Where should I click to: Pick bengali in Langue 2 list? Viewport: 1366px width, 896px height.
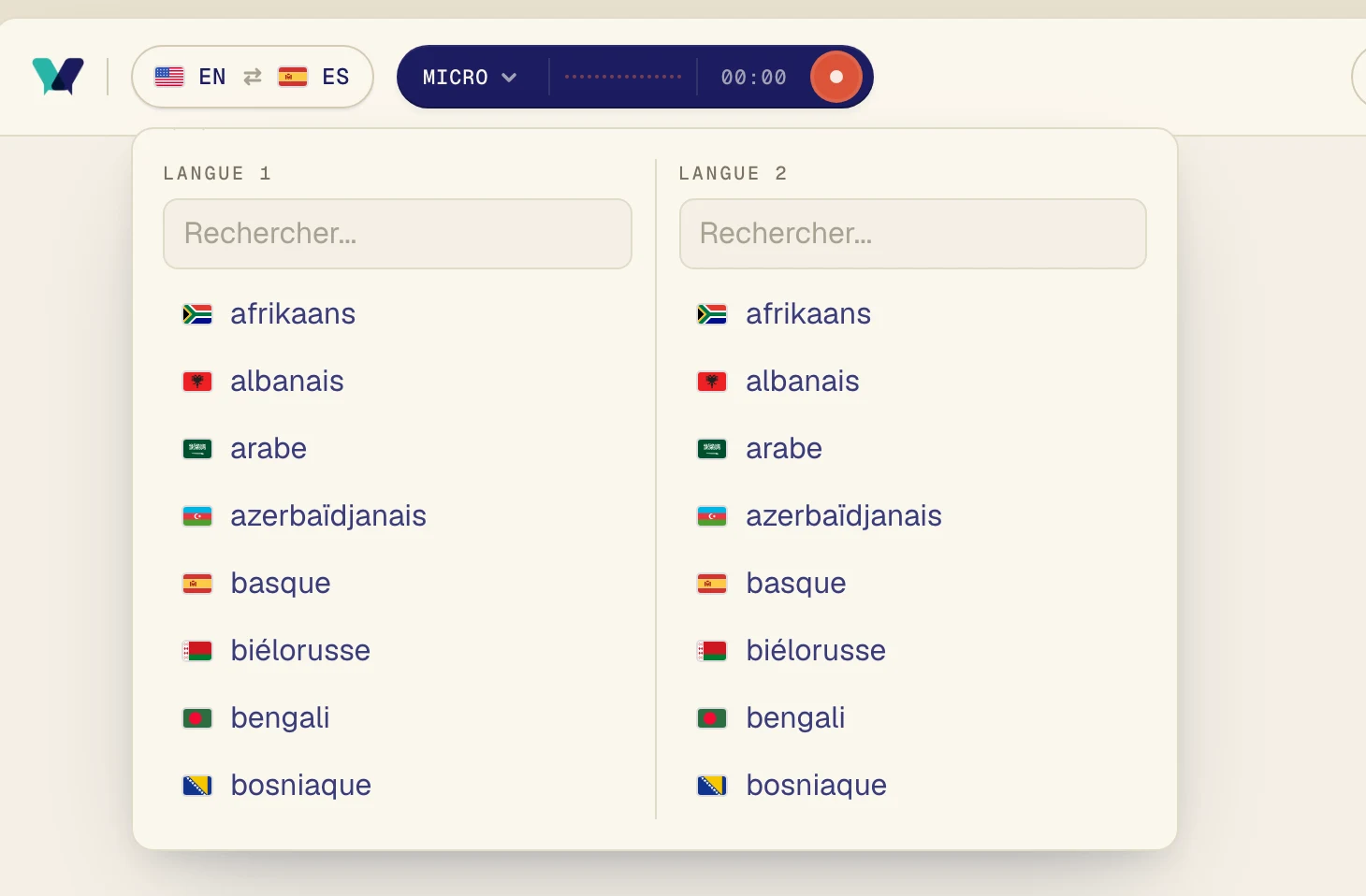pos(913,718)
